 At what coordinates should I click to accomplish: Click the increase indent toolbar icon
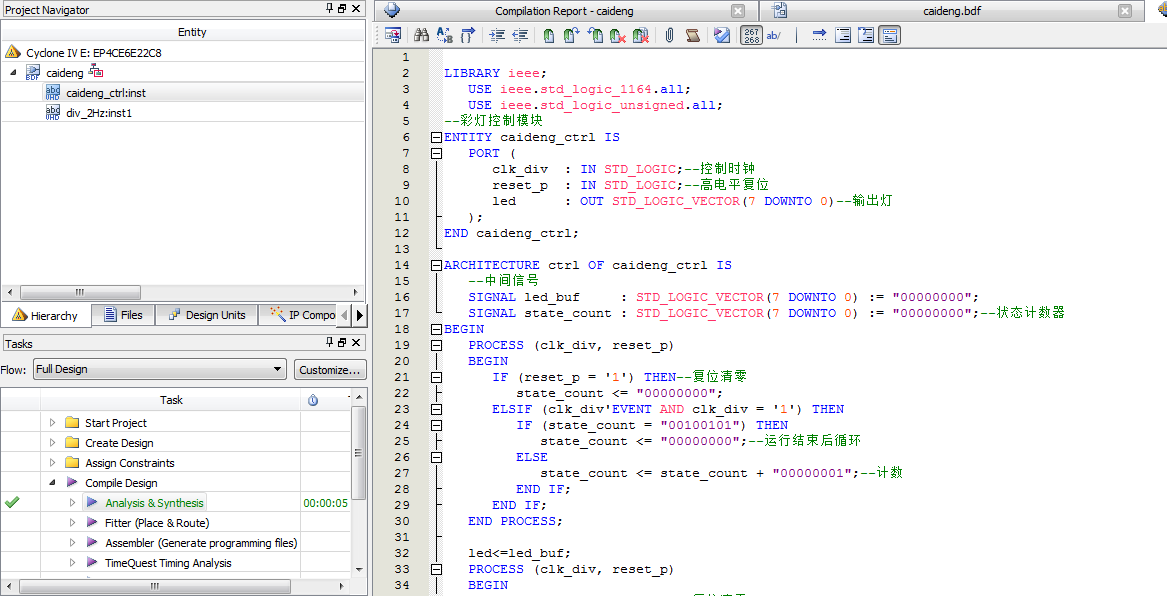tap(497, 36)
